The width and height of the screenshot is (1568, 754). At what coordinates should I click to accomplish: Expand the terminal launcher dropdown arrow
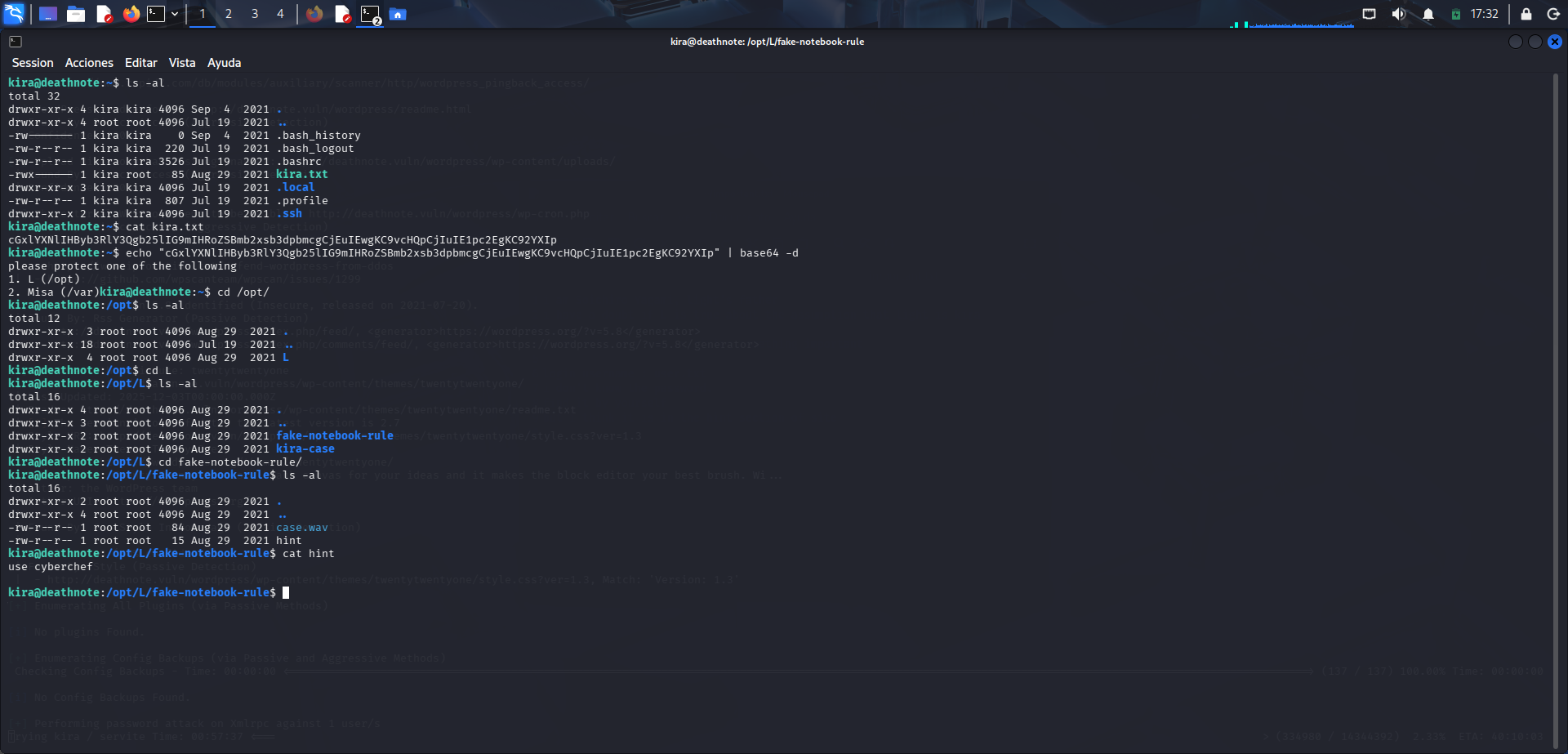pos(175,14)
